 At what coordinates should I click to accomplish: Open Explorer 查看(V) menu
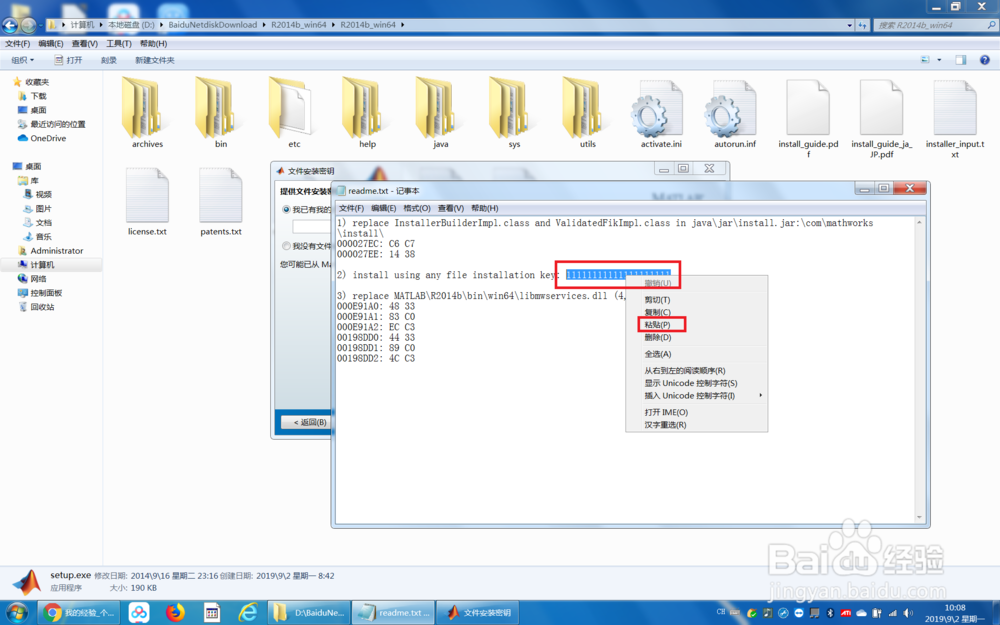(x=84, y=43)
